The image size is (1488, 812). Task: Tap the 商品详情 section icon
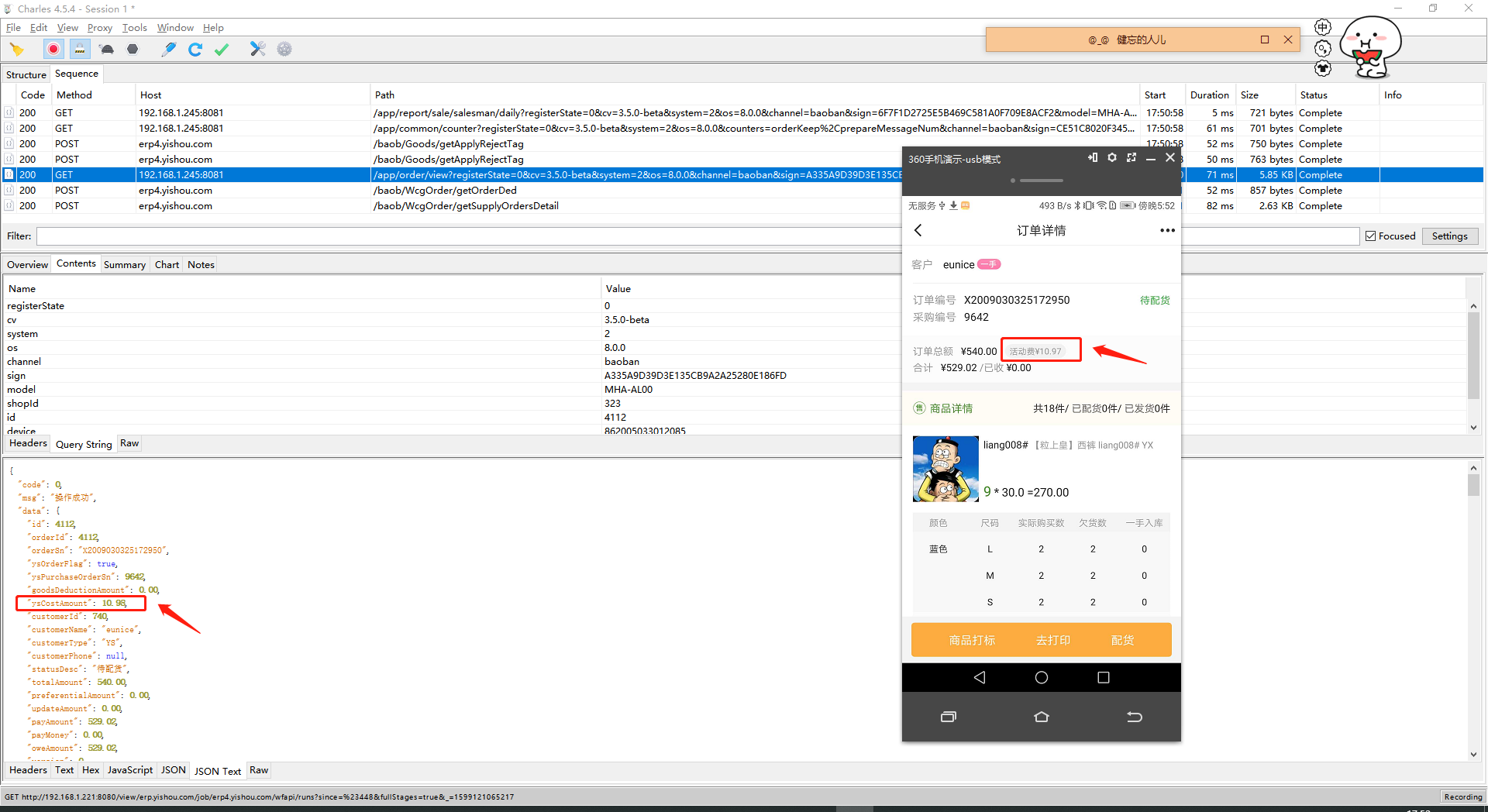919,408
